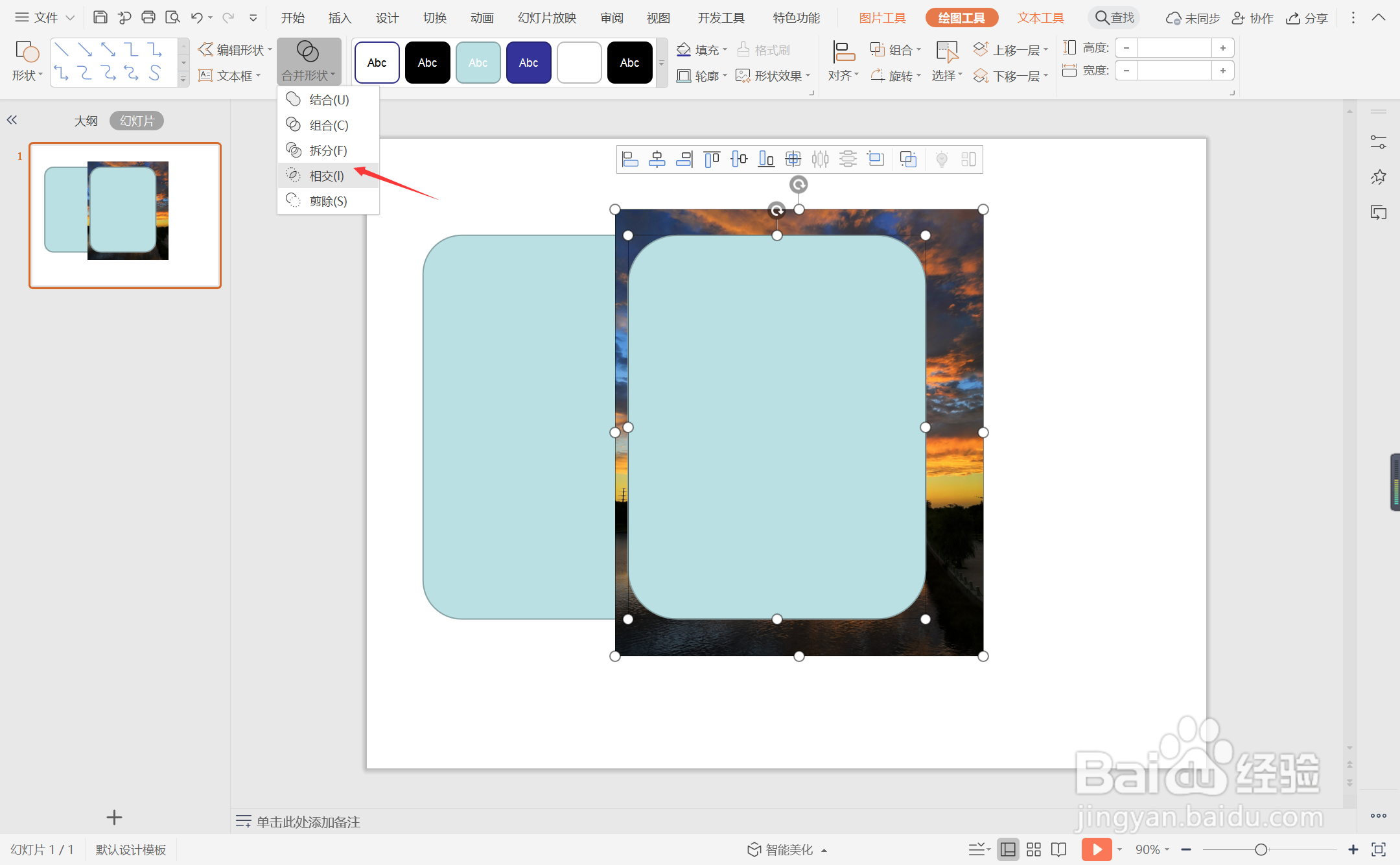Click the save icon in the quick toolbar
Screen dimensions: 1400x865
(100, 18)
